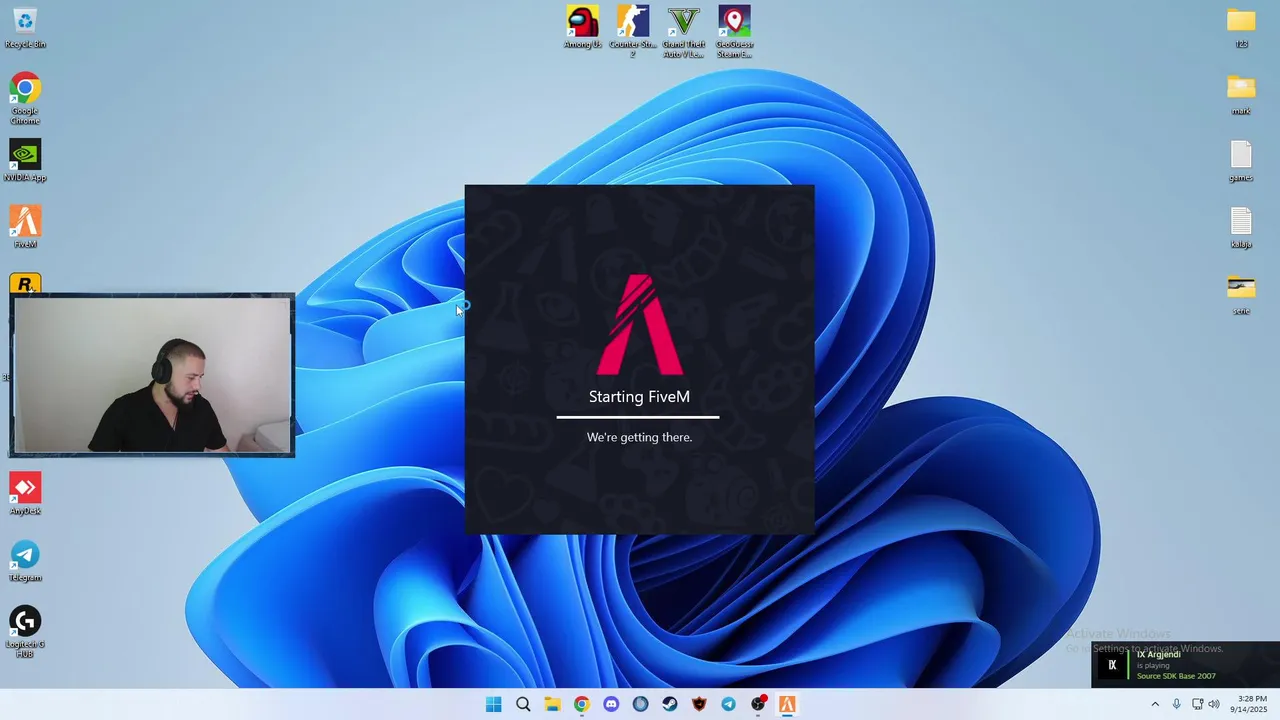The width and height of the screenshot is (1280, 720).
Task: Click the volume speaker tray icon
Action: click(x=1214, y=704)
